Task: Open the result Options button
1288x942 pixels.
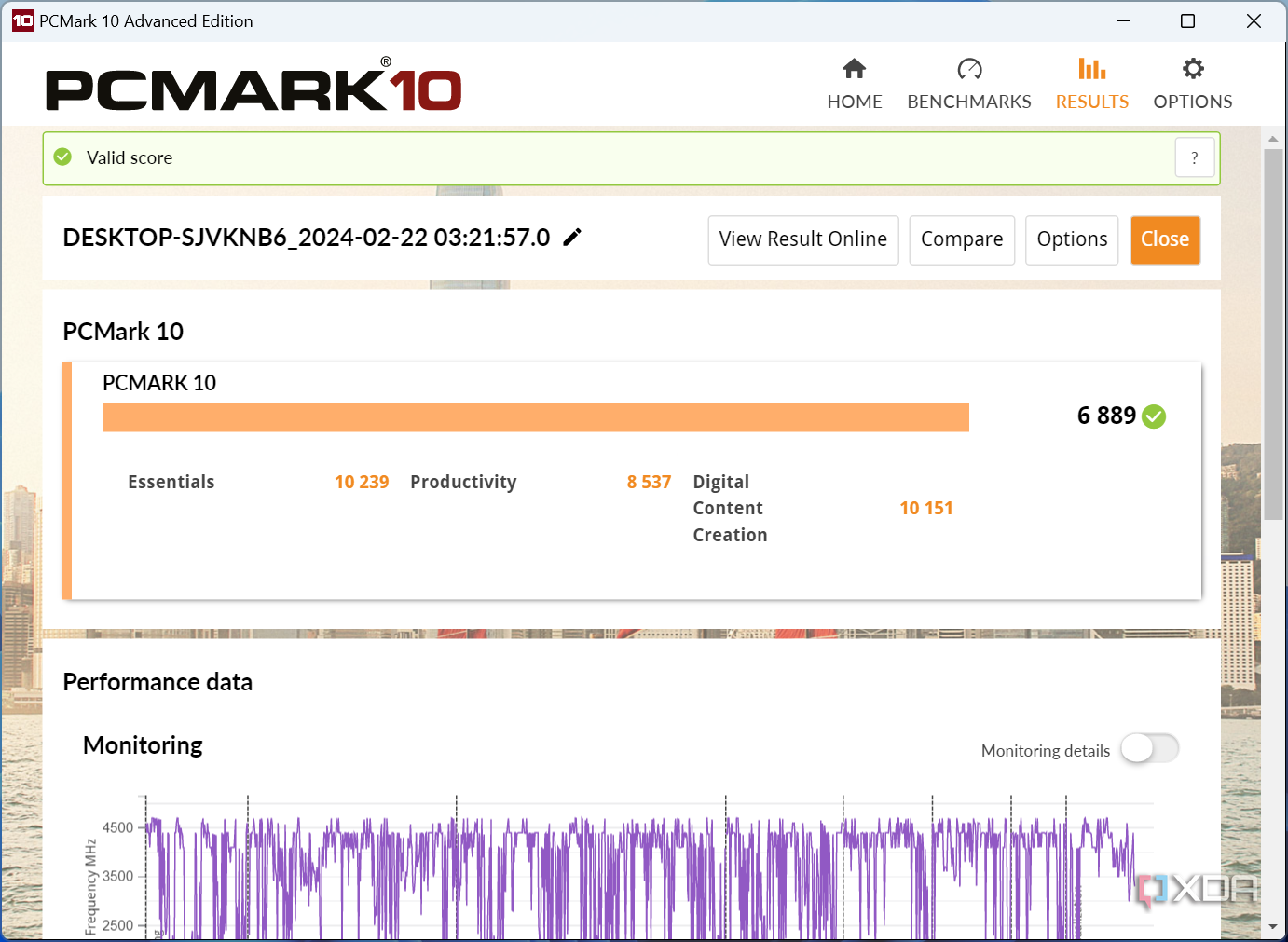Action: click(1072, 240)
